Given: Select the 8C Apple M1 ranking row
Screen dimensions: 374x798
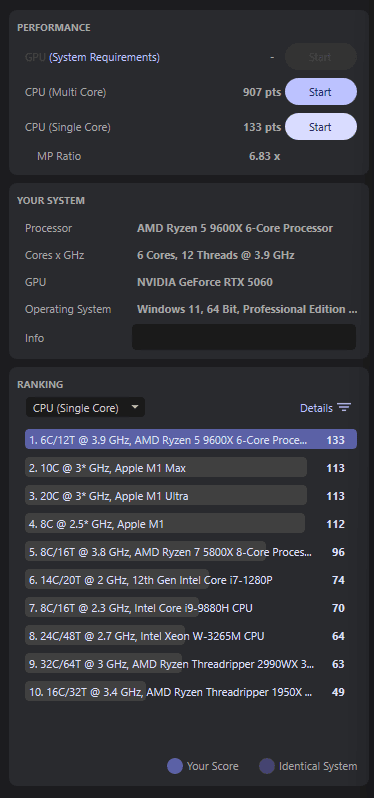Looking at the screenshot, I should coord(191,524).
